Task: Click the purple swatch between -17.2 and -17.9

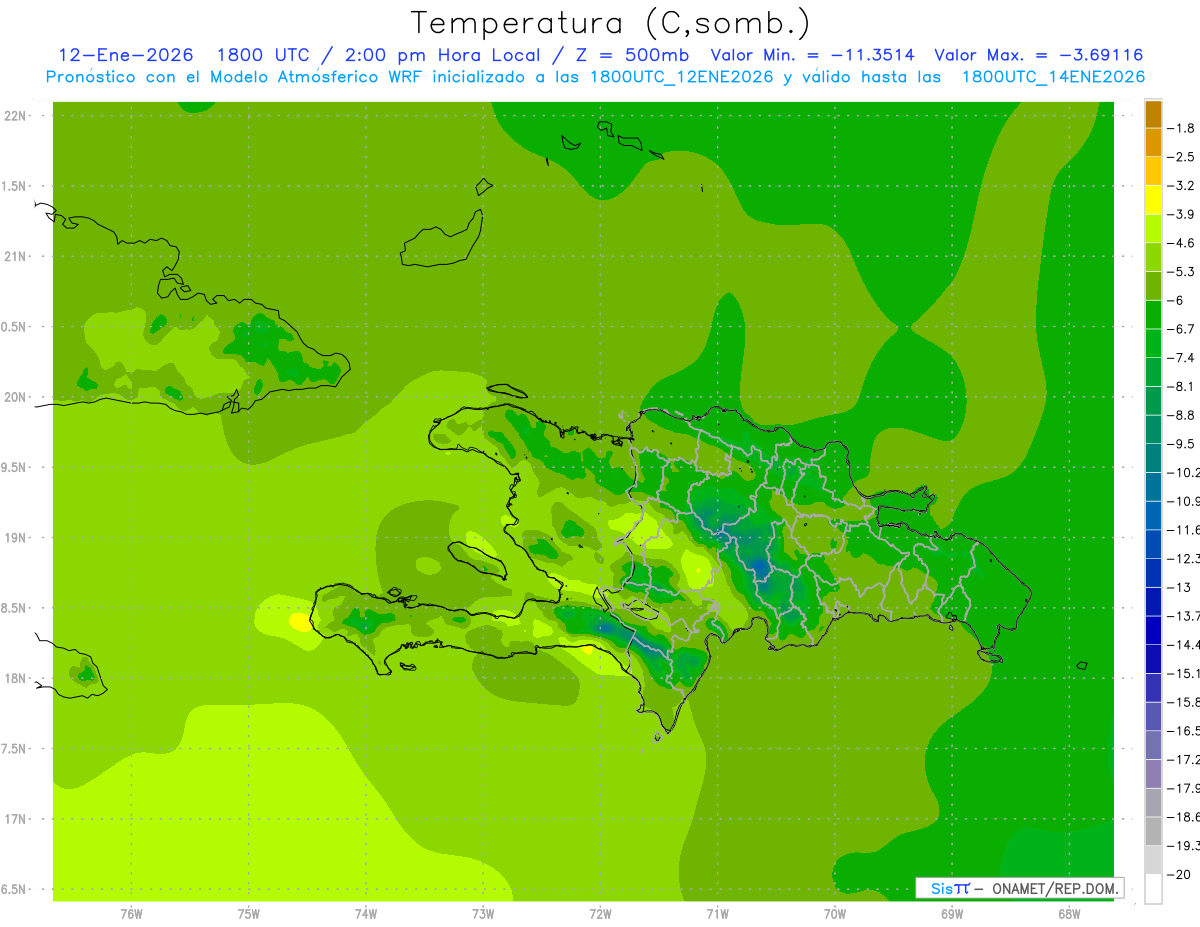Action: pyautogui.click(x=1153, y=774)
